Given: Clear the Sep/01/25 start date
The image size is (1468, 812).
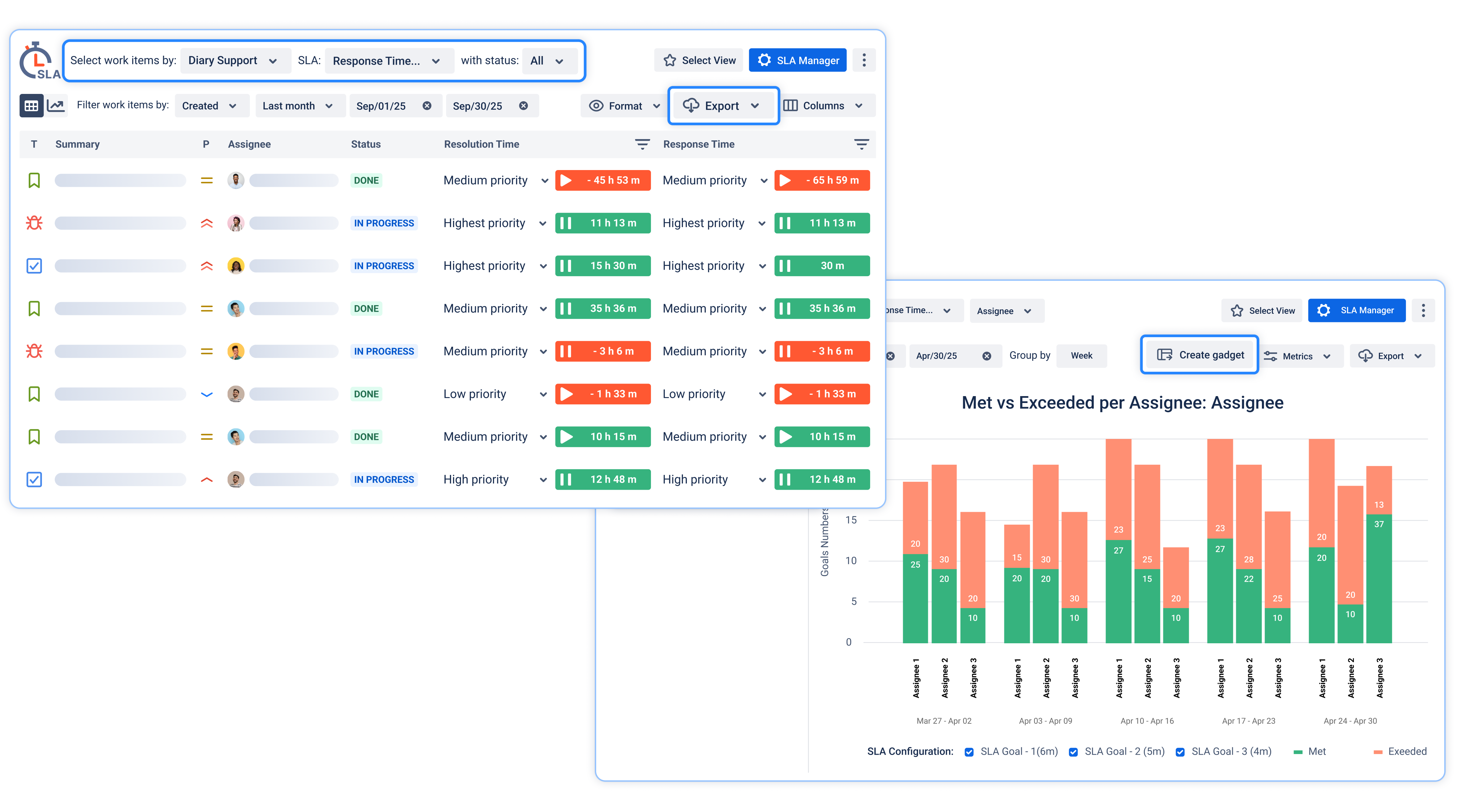Looking at the screenshot, I should (427, 106).
